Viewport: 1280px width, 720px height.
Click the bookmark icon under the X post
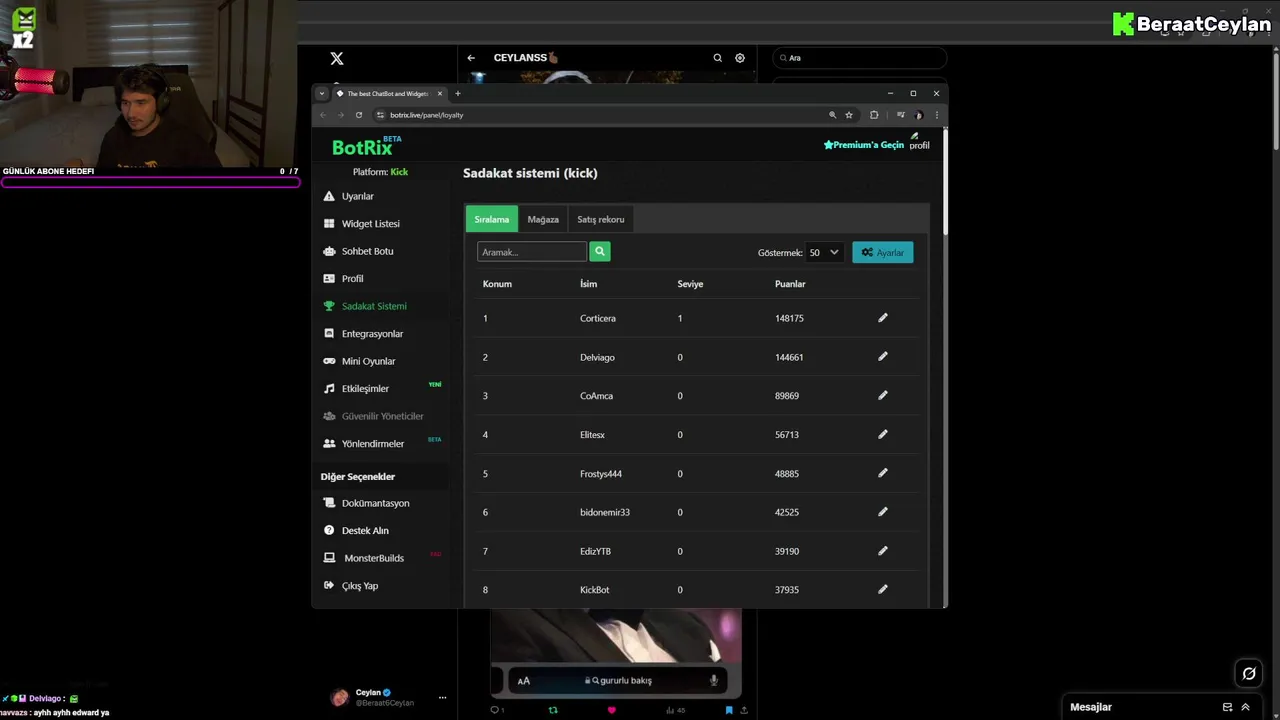(729, 710)
